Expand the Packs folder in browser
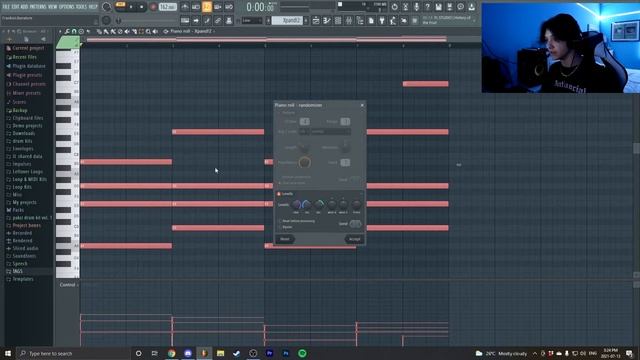The width and height of the screenshot is (640, 360). (18, 210)
